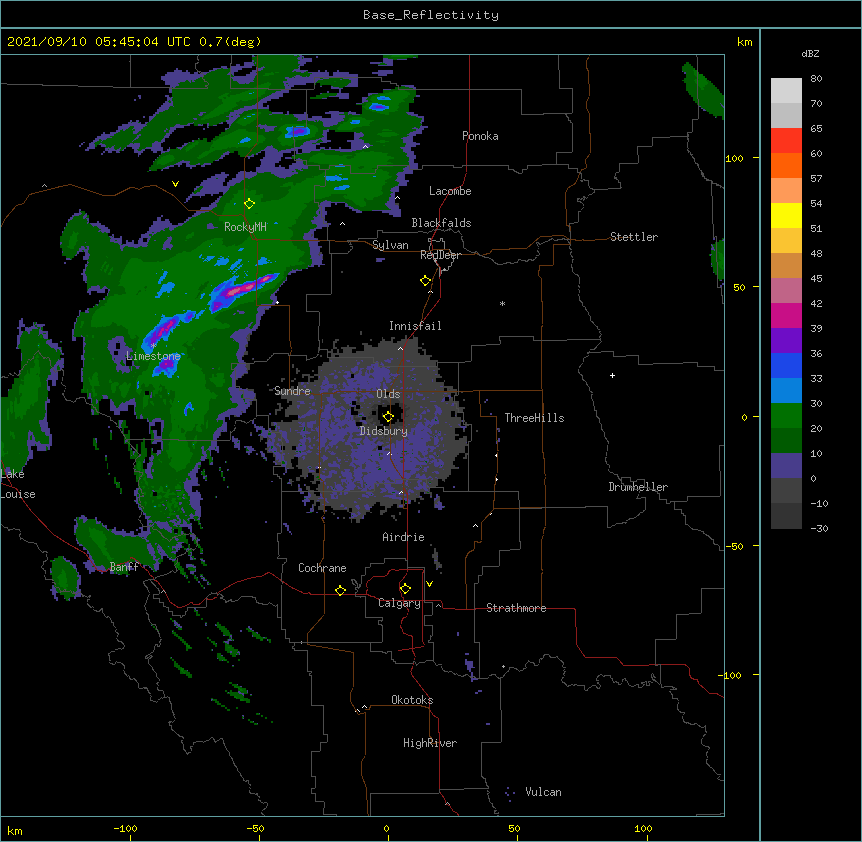
Task: Click the Louise label at the map edge
Action: tap(18, 494)
